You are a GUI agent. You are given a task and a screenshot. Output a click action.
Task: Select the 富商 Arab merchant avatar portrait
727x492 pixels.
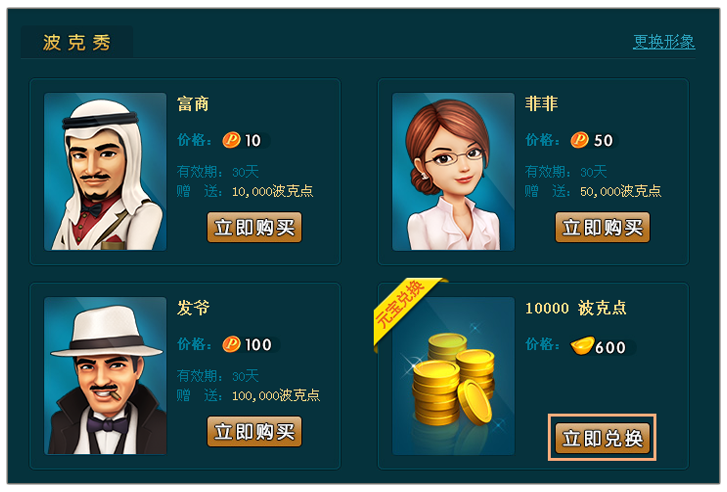(x=105, y=172)
